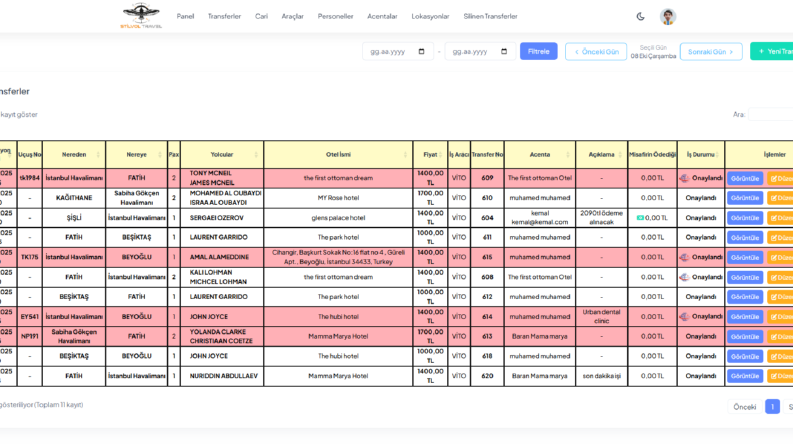Click green cash icon in transfer 604 row
The image size is (793, 446).
click(640, 218)
